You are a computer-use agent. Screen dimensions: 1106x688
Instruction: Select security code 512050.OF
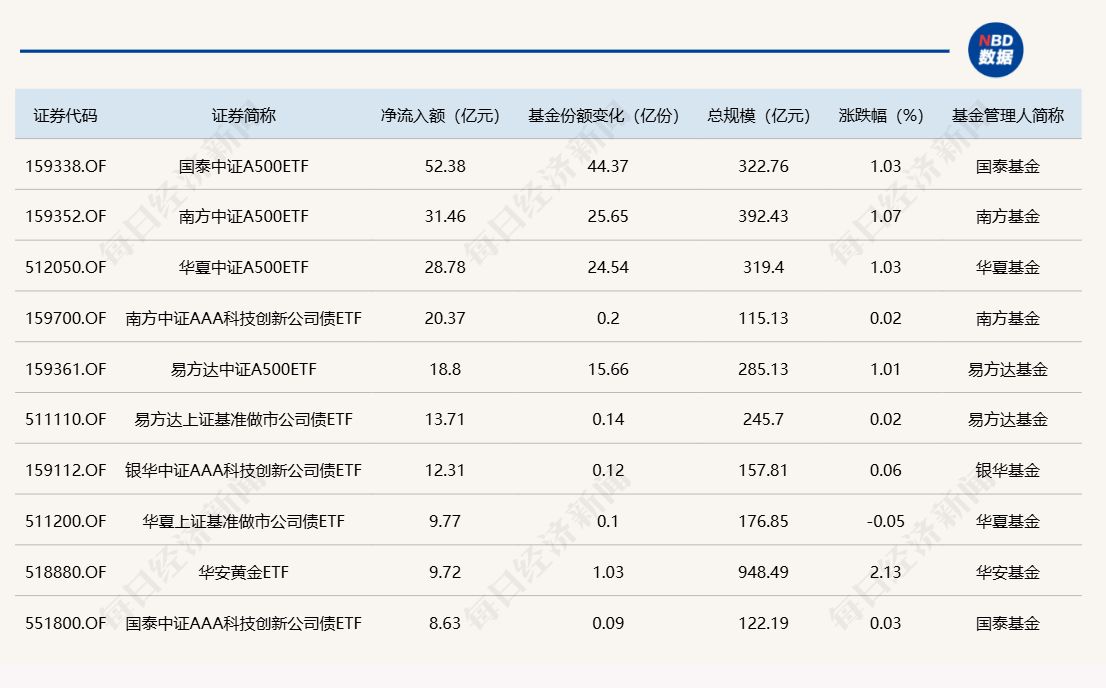[66, 267]
